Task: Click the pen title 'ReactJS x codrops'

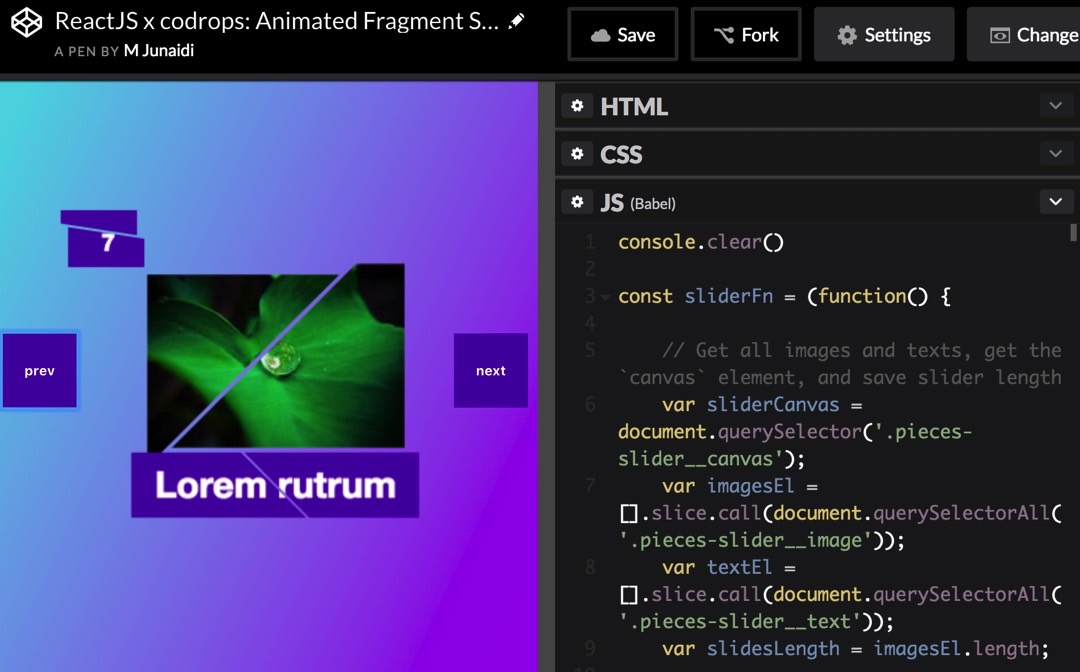Action: (276, 21)
